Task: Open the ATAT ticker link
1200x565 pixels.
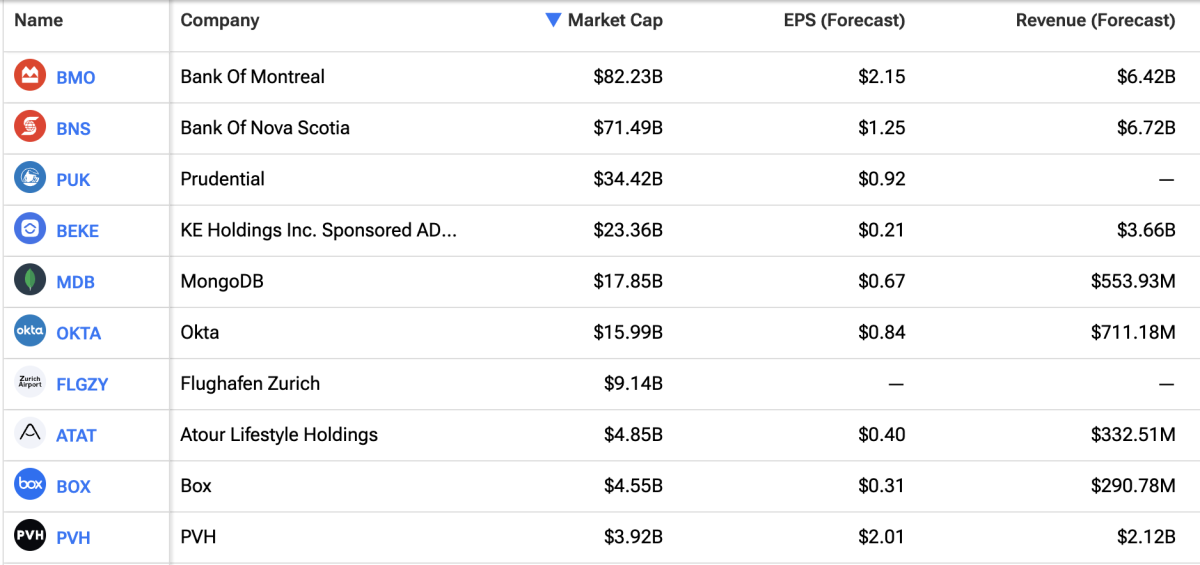Action: point(77,435)
